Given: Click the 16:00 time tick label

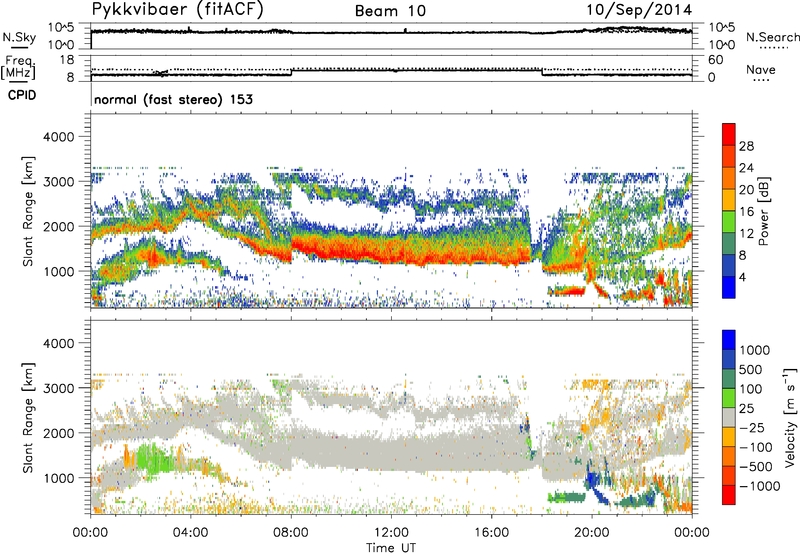Looking at the screenshot, I should [491, 533].
